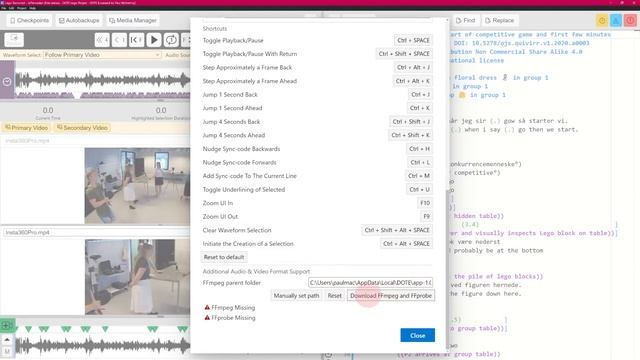Click the Toggle Playback/Pause With Return shortcut
The width and height of the screenshot is (640, 360).
click(404, 54)
